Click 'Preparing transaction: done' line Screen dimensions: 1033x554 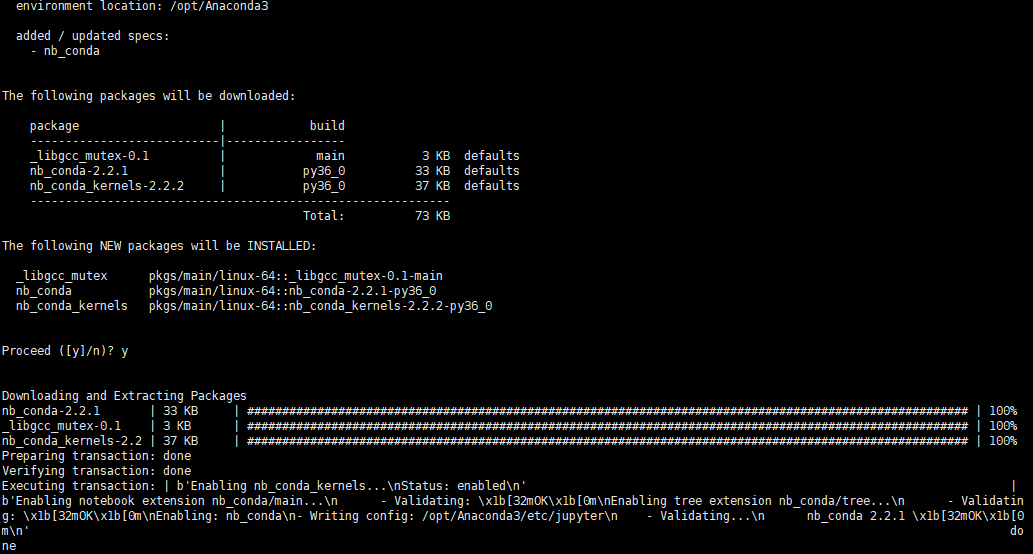[96, 456]
